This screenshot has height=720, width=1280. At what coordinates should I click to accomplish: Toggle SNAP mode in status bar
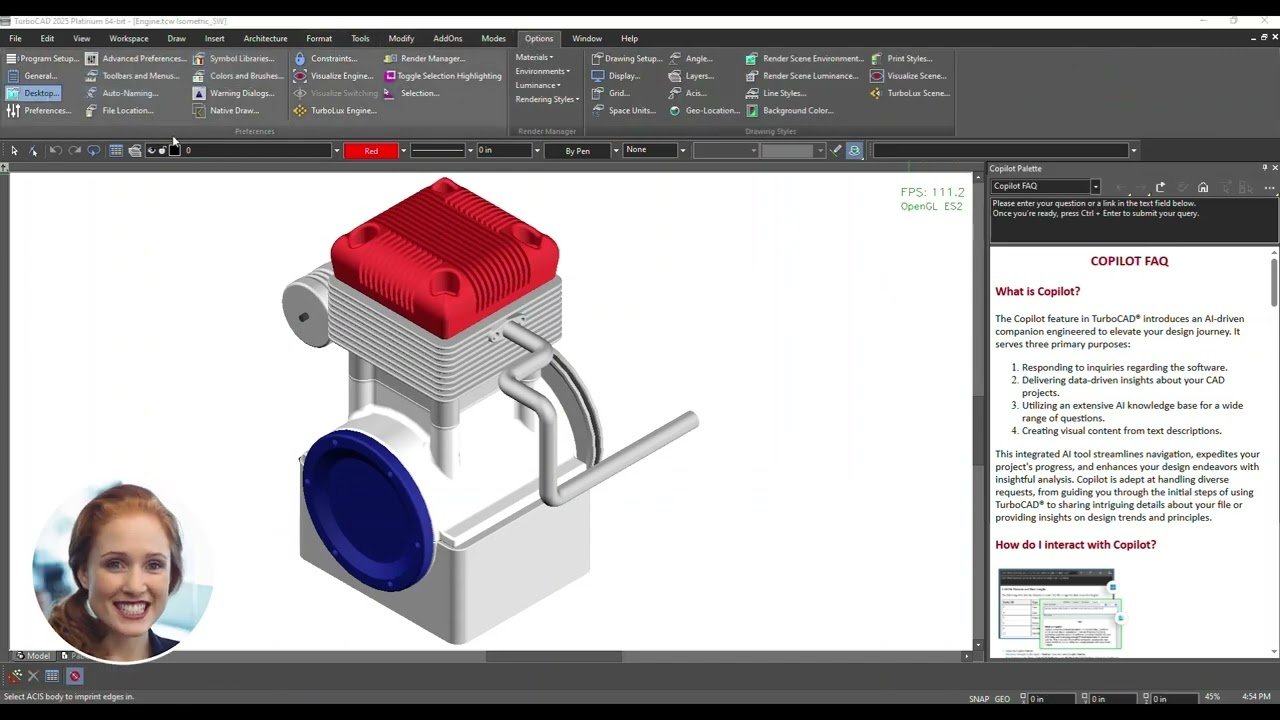(979, 699)
